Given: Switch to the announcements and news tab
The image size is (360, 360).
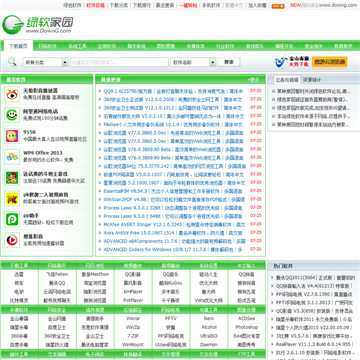Looking at the screenshot, I should [287, 80].
